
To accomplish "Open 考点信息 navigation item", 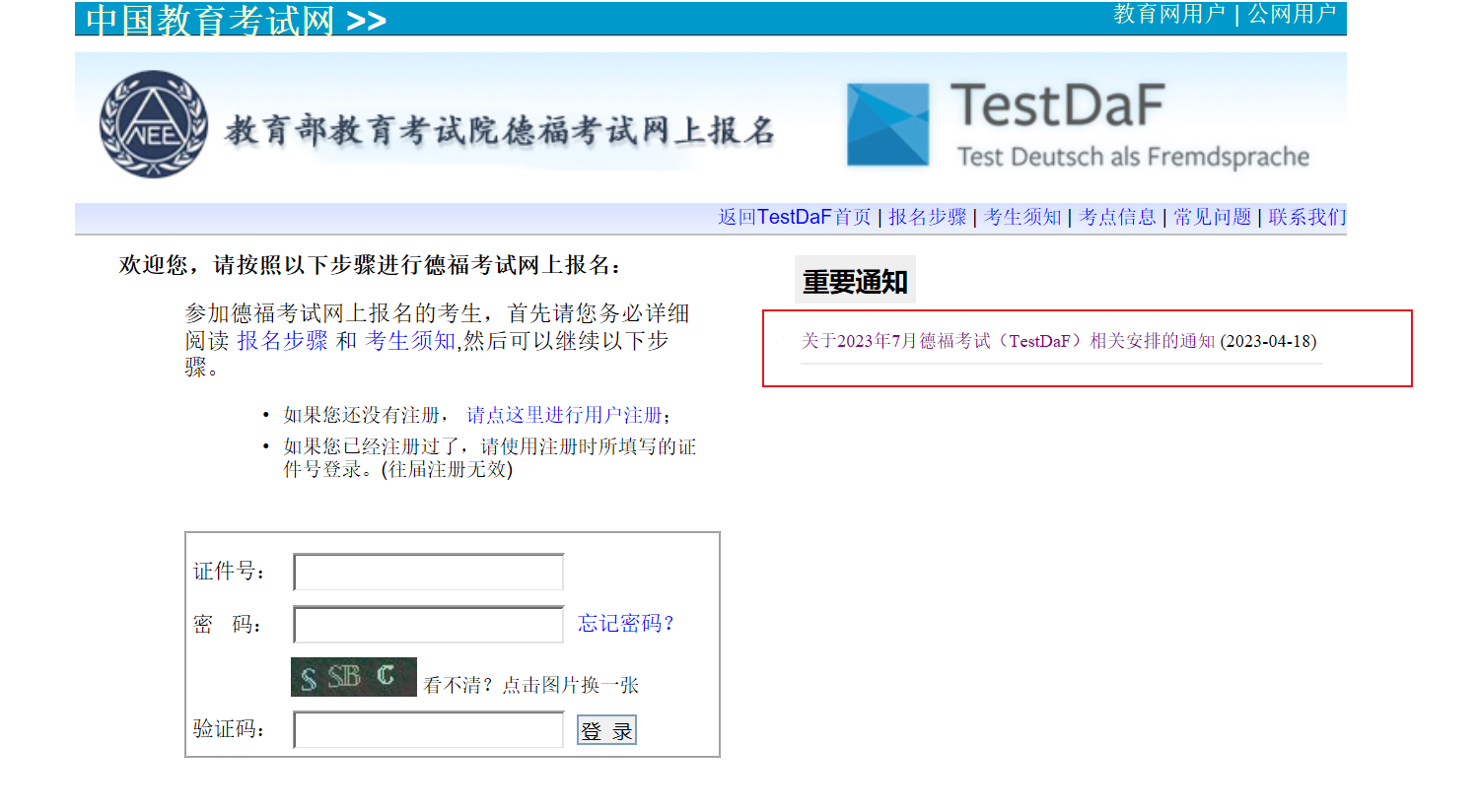I will 1118,217.
